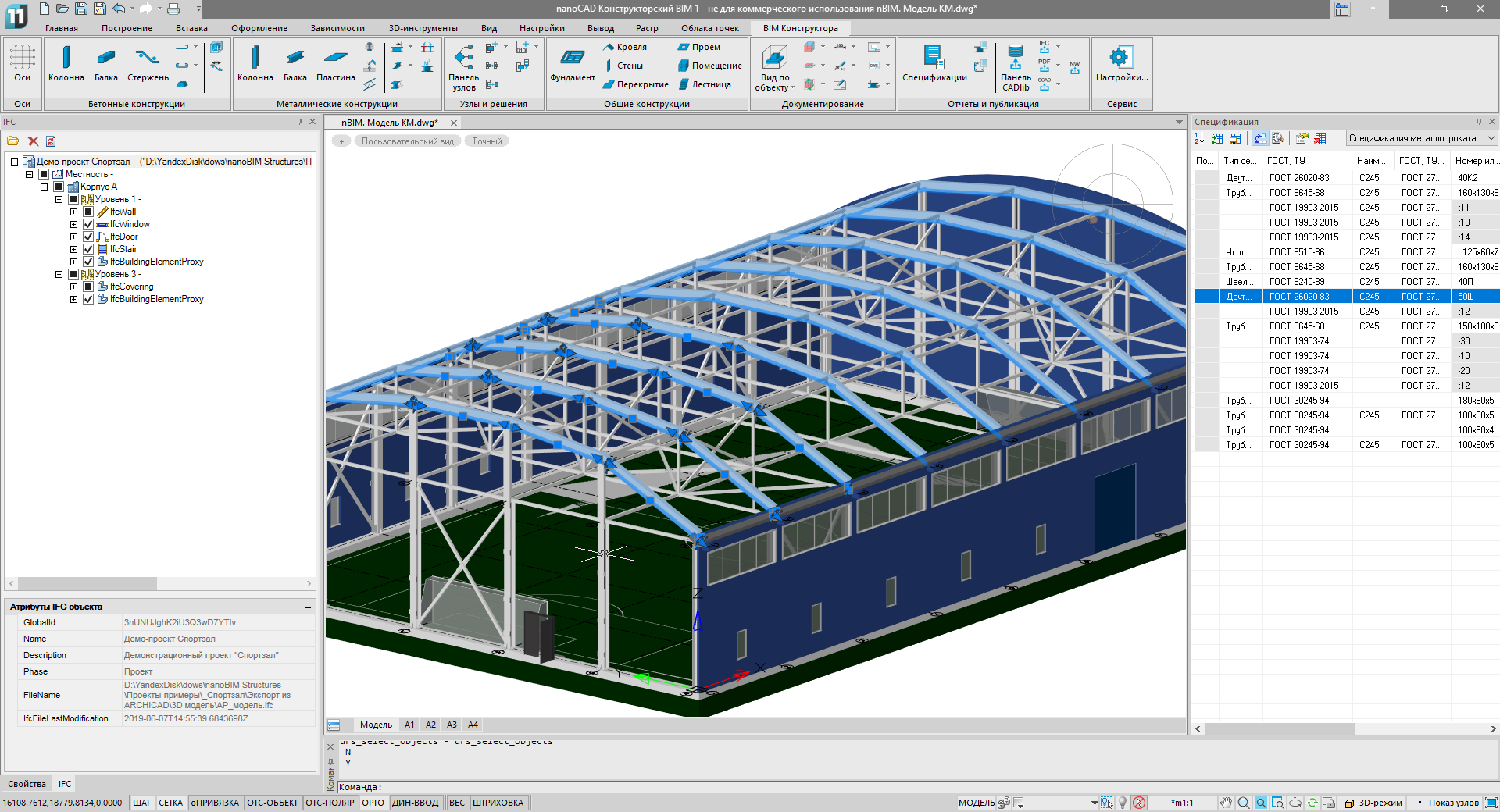Select the concrete Колонна tool

(66, 63)
